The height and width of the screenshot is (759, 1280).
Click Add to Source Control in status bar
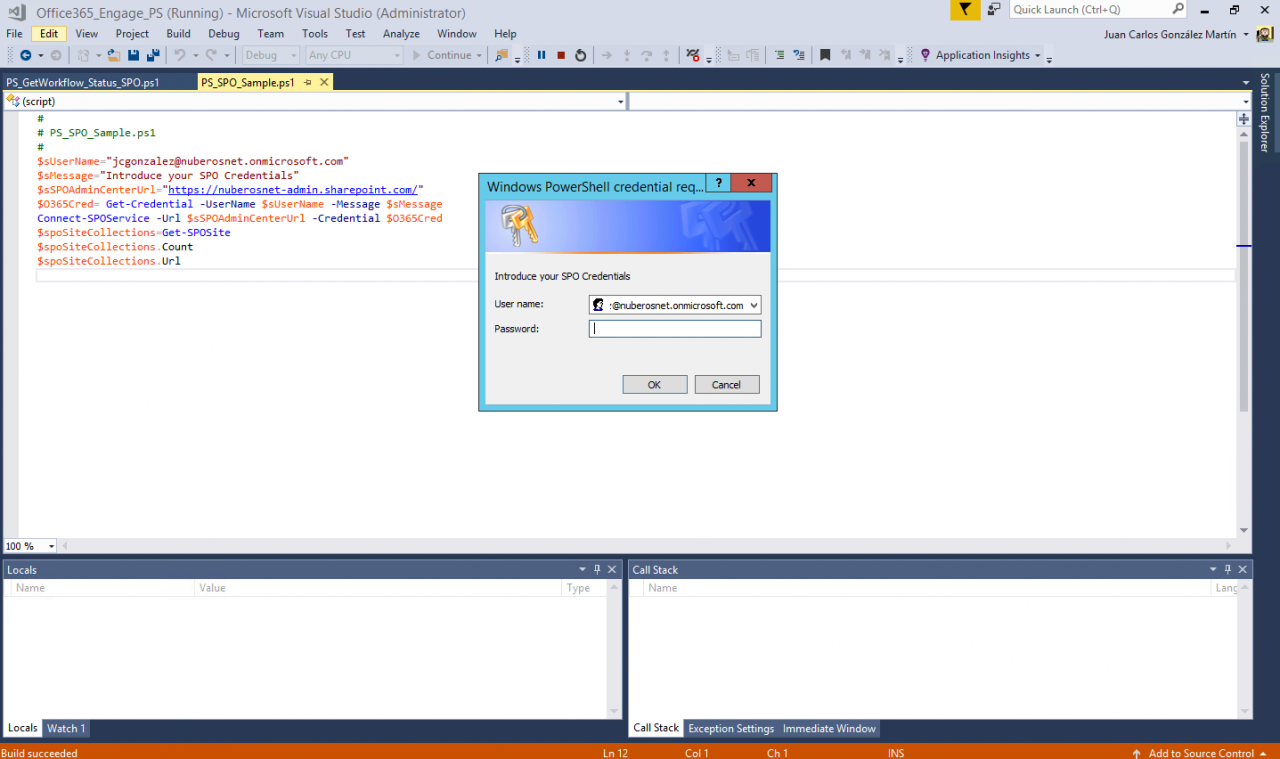[1201, 753]
